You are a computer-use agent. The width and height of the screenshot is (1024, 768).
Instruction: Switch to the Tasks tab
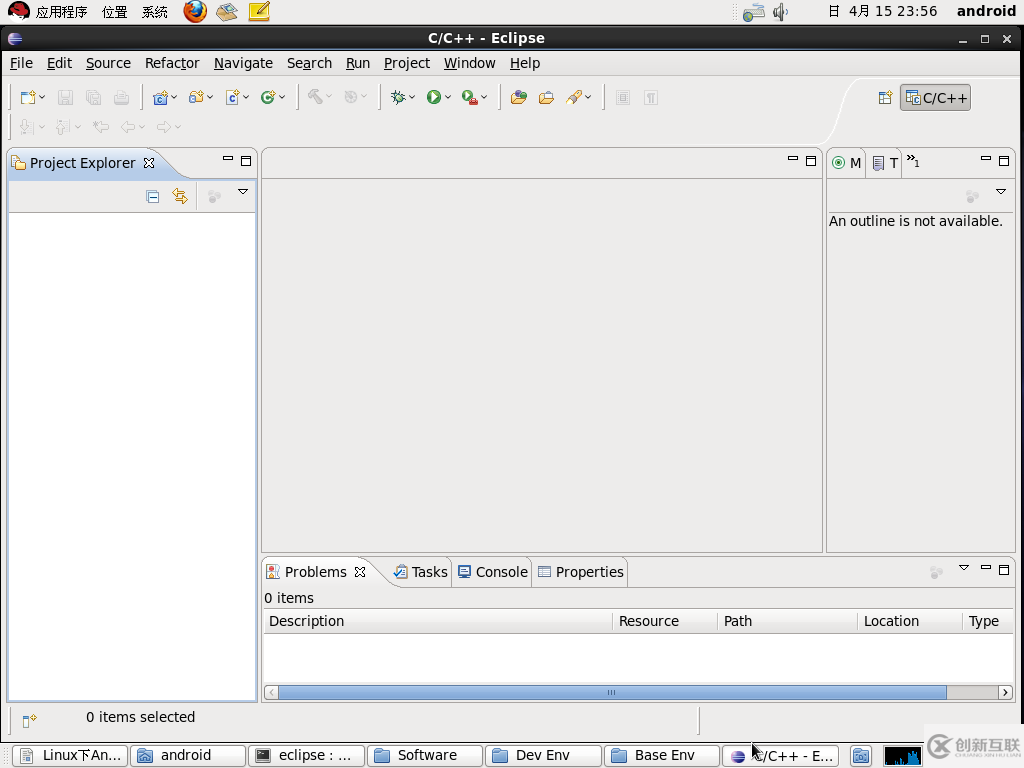coord(420,572)
